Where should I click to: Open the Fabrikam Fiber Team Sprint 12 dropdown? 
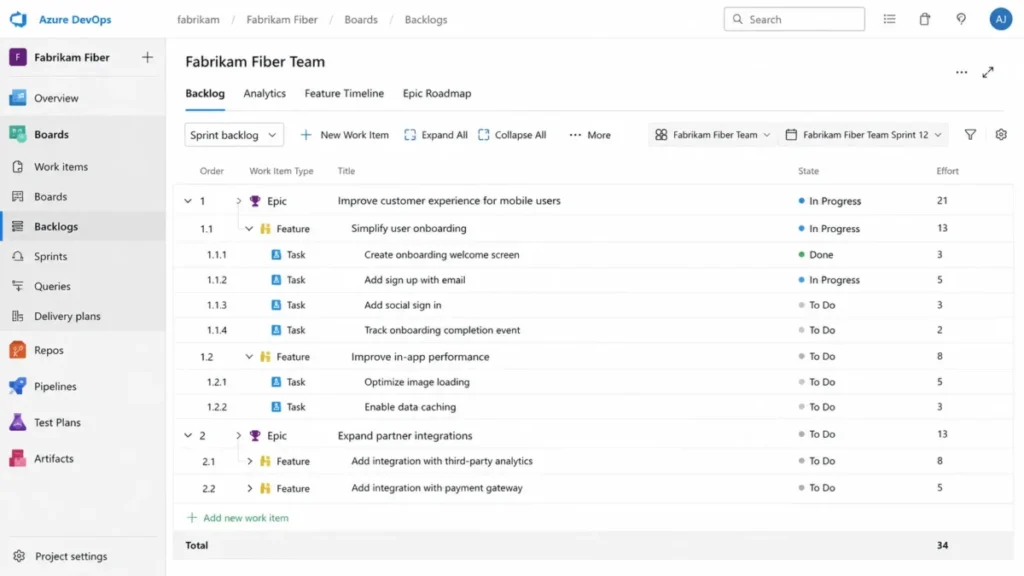click(863, 135)
